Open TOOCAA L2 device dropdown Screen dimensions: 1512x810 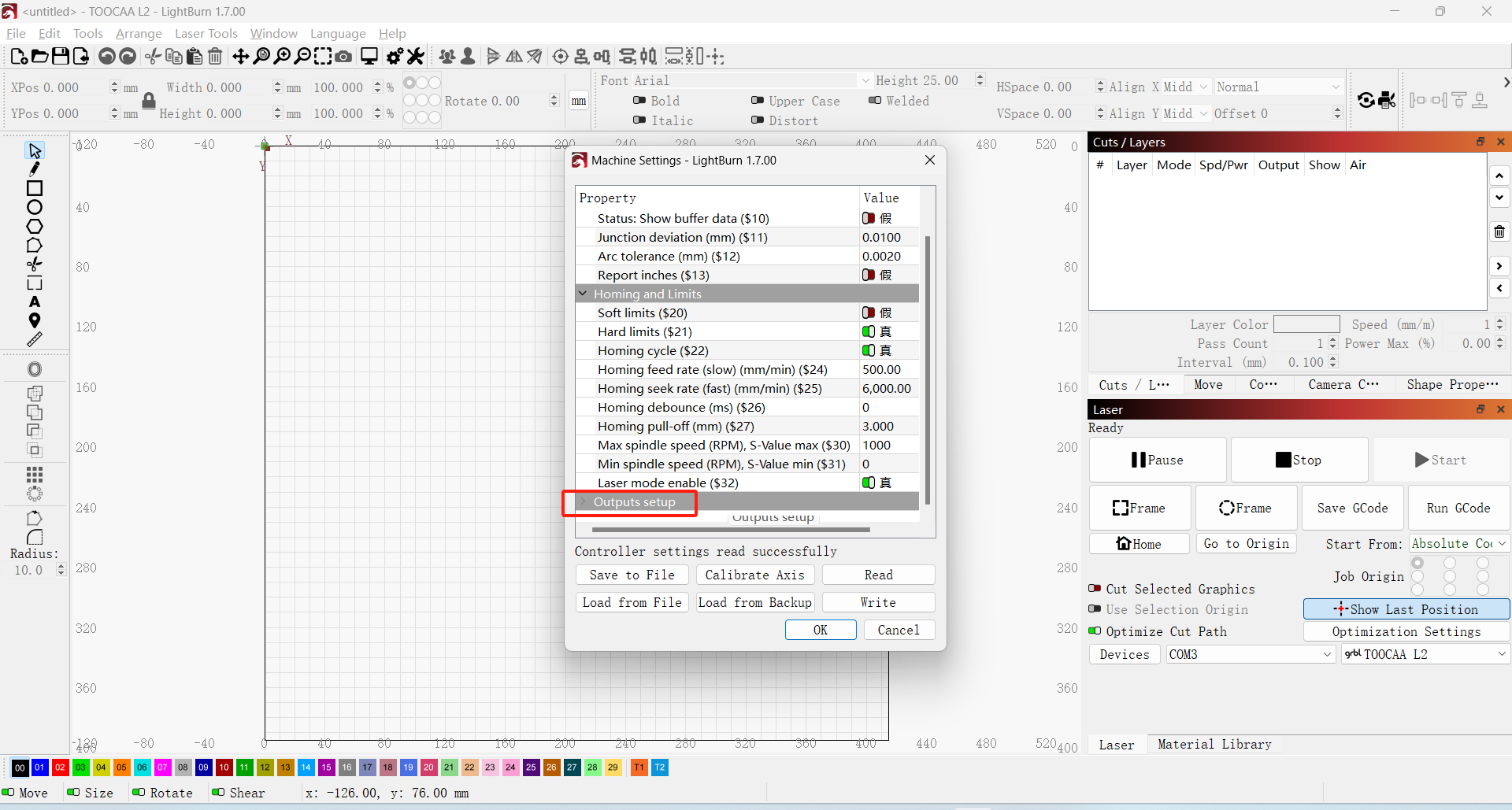point(1425,654)
